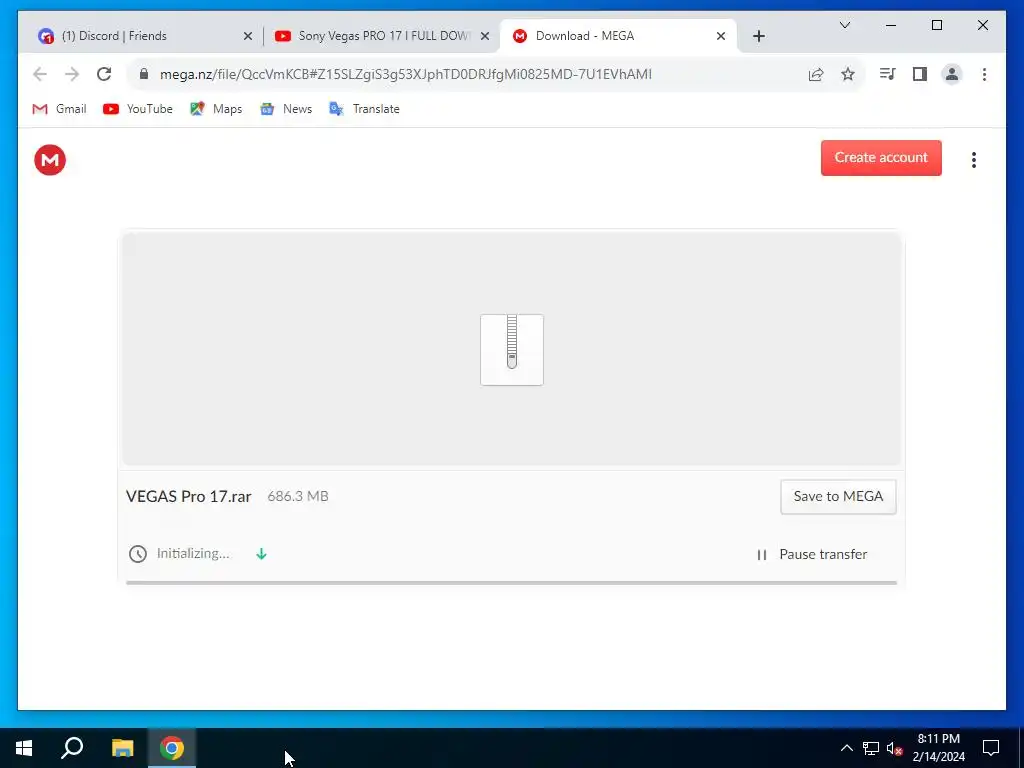Switch to Discord Friends tab
The width and height of the screenshot is (1024, 768).
[145, 36]
